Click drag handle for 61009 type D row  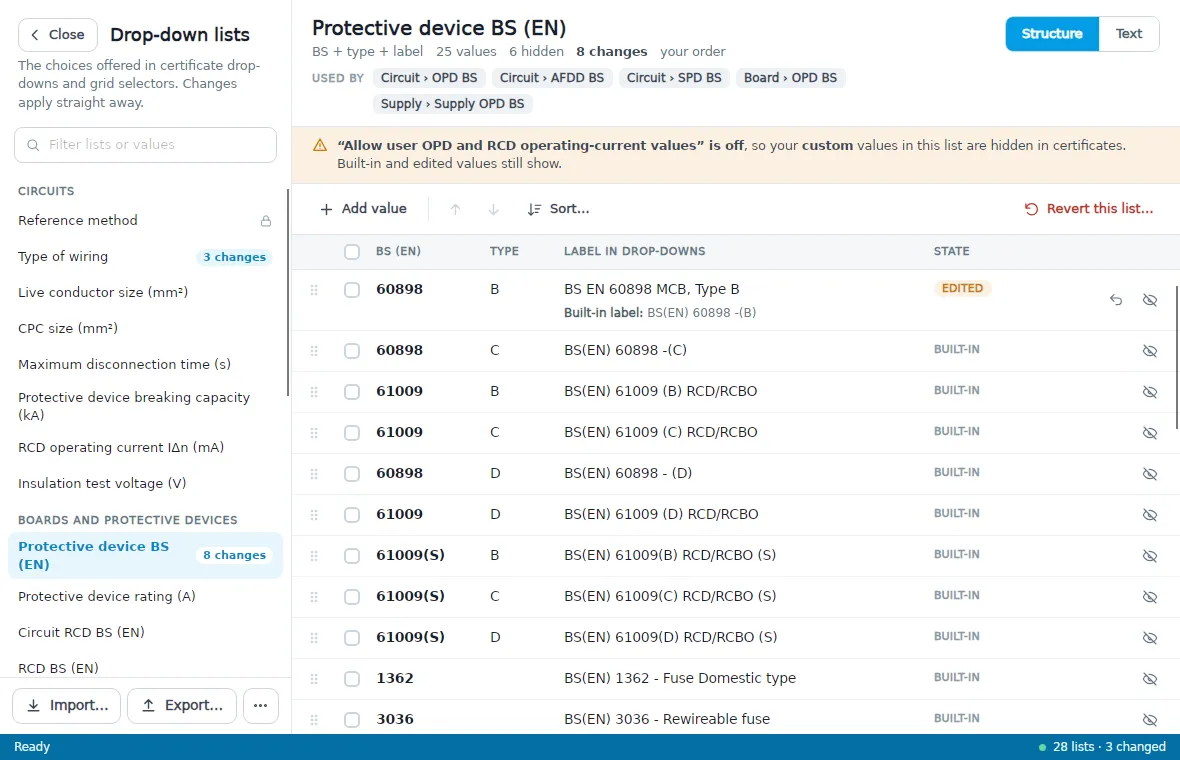point(314,515)
